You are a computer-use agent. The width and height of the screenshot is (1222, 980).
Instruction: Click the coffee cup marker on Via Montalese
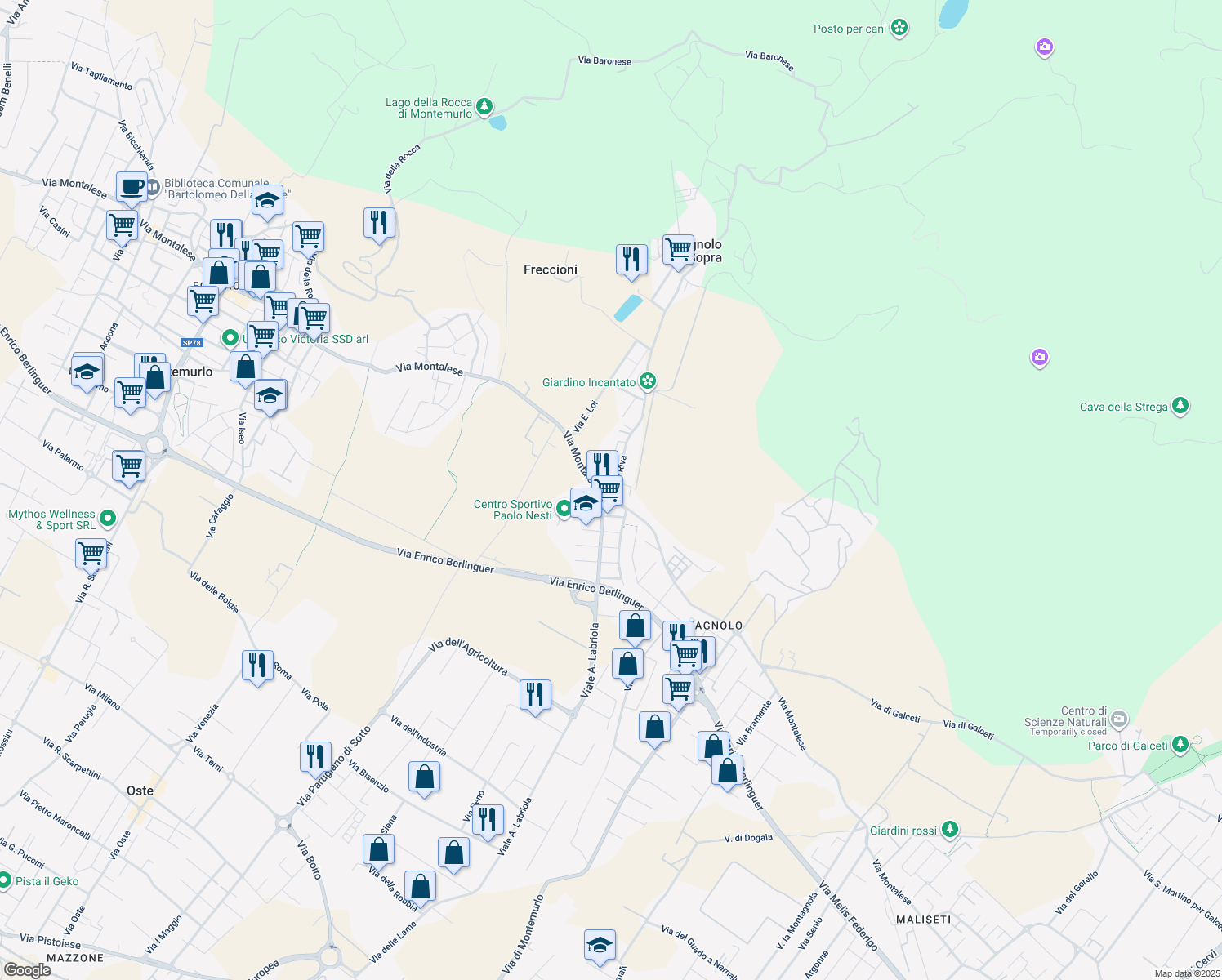pos(132,187)
